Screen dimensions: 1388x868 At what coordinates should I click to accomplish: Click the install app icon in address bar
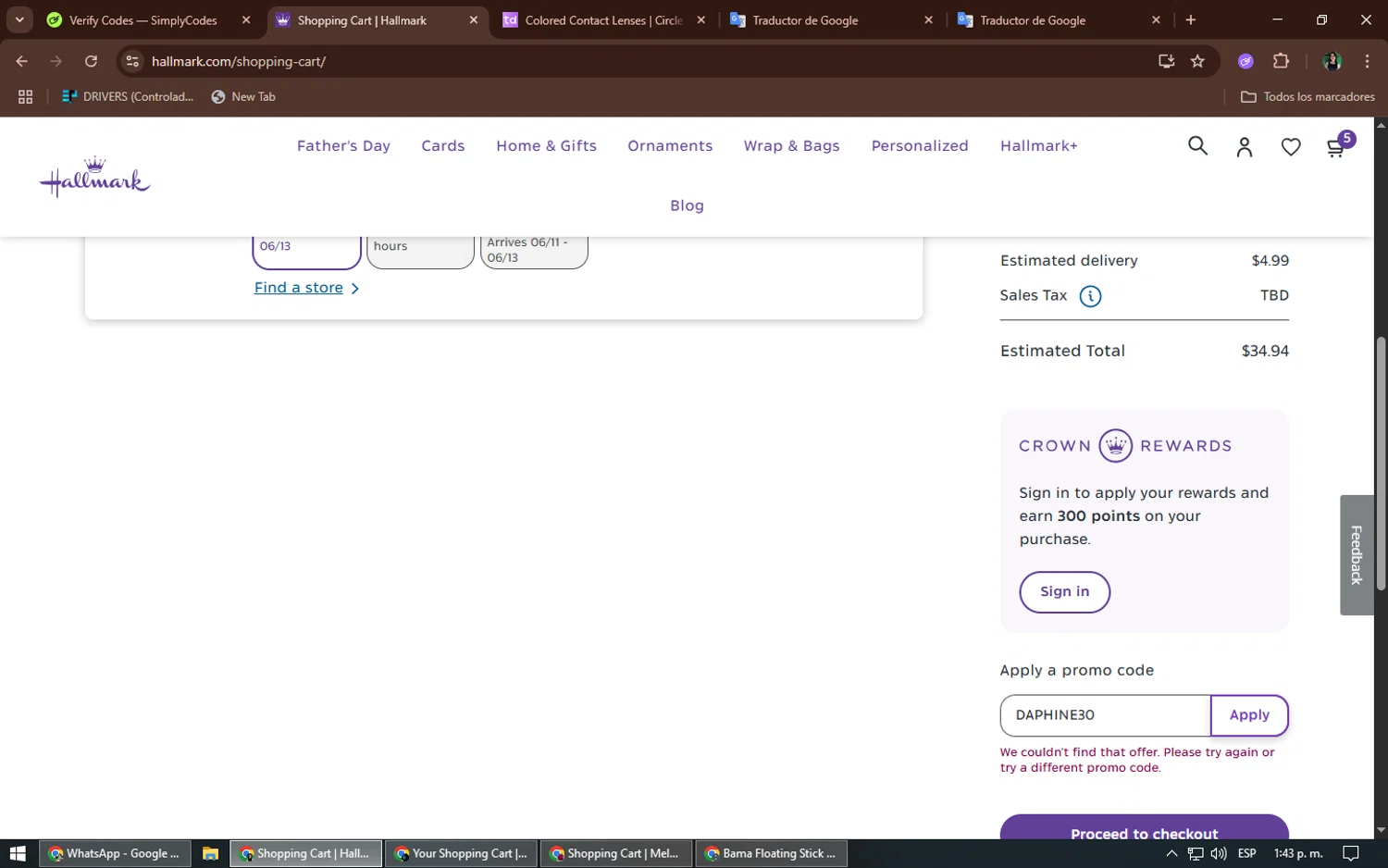click(x=1166, y=61)
